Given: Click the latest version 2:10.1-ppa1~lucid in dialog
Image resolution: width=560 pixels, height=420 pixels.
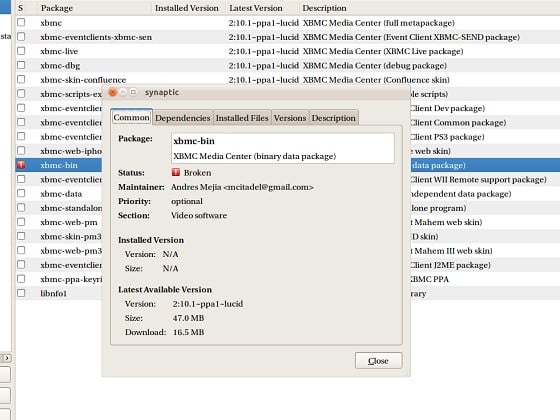Looking at the screenshot, I should point(208,304).
